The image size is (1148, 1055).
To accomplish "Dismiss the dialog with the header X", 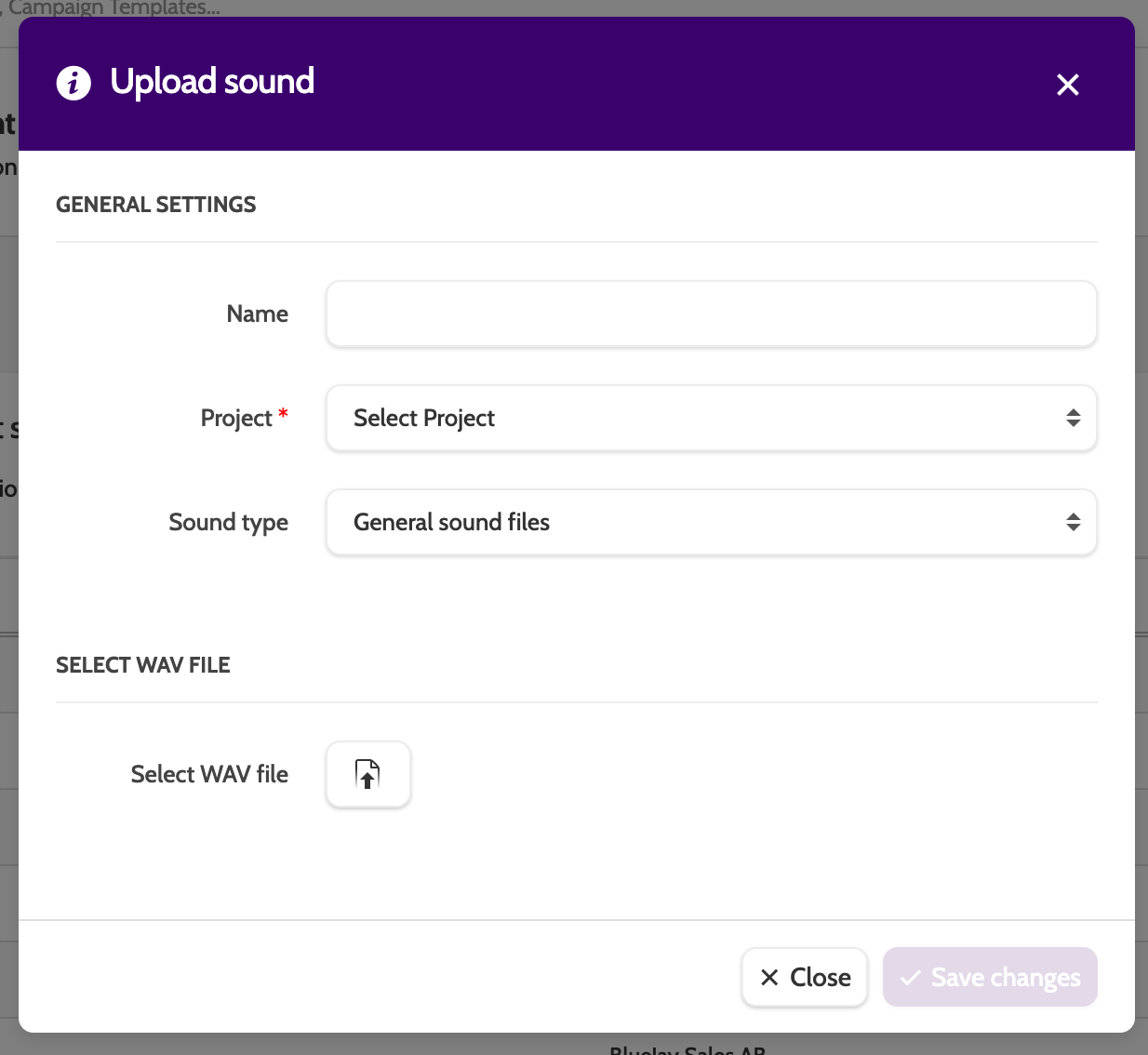I will 1068,85.
